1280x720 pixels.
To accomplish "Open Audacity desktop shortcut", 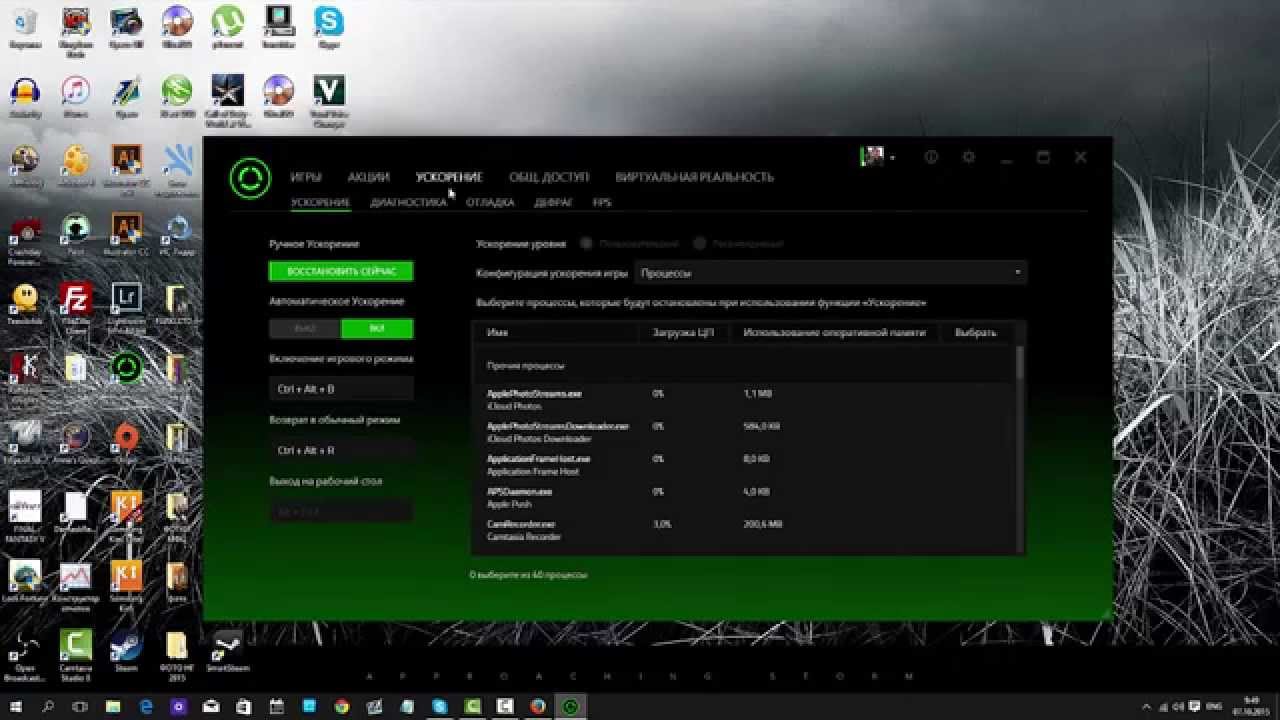I will [x=24, y=97].
